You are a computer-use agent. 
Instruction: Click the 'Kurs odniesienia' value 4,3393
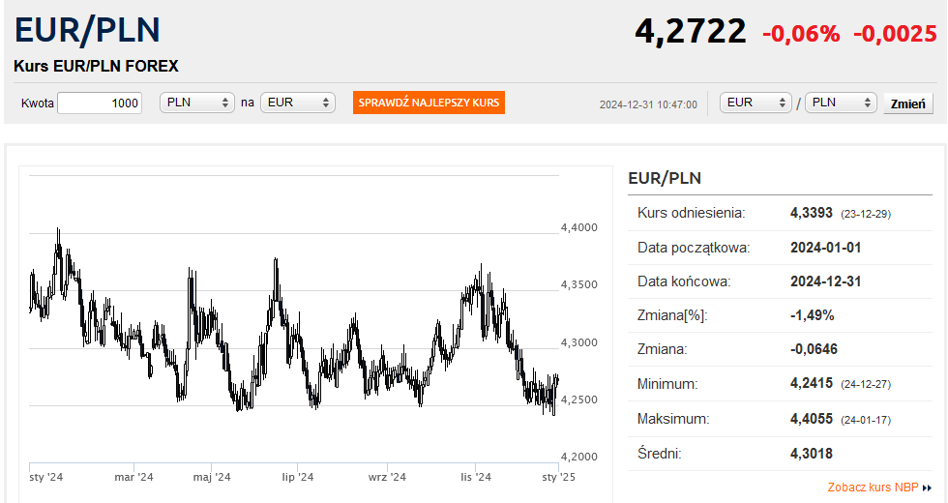811,213
